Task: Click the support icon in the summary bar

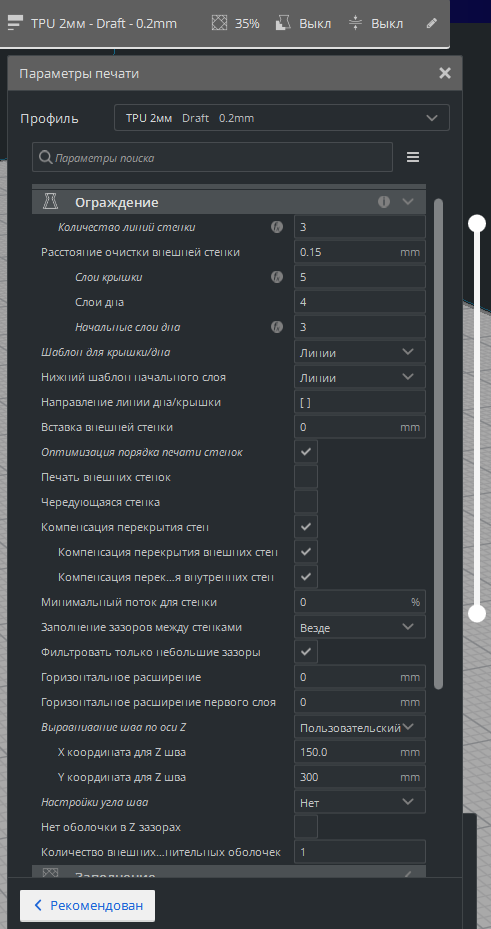Action: [283, 24]
